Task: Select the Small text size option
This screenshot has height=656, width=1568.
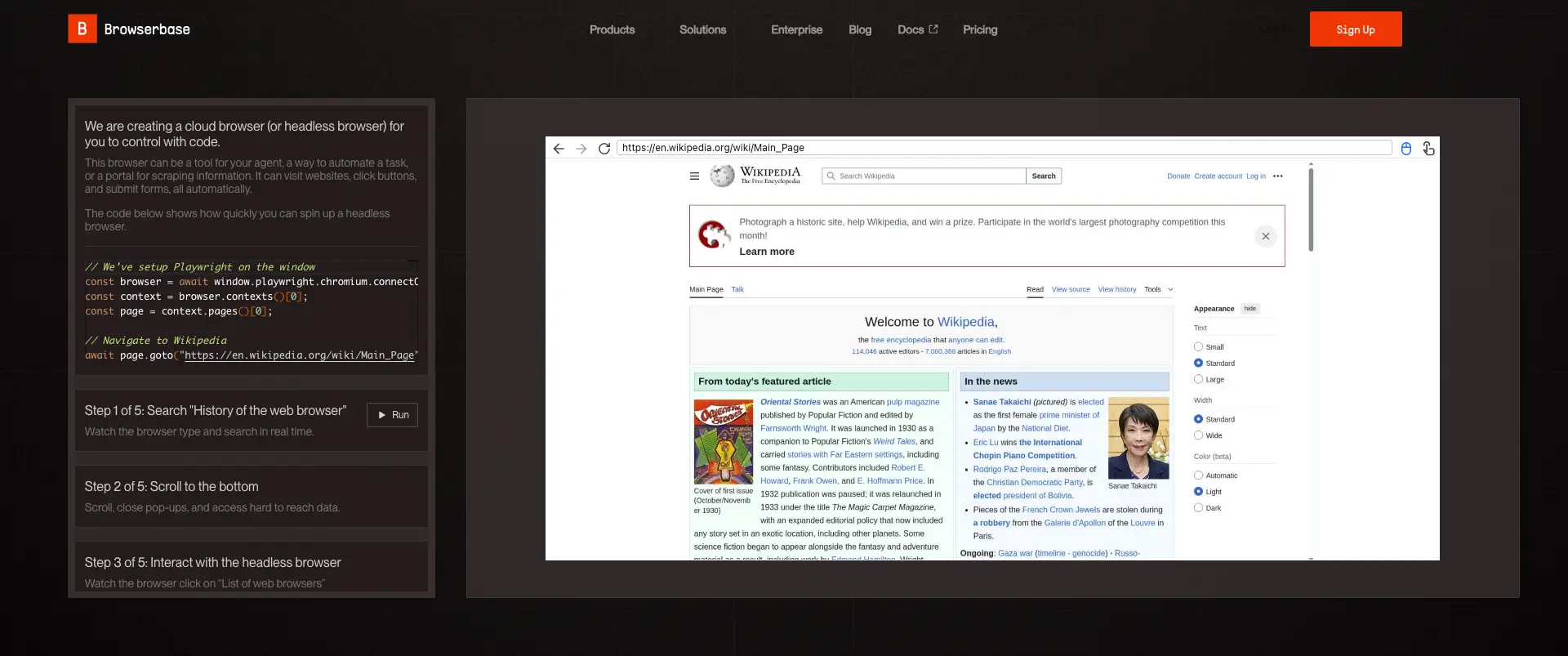Action: (1198, 347)
